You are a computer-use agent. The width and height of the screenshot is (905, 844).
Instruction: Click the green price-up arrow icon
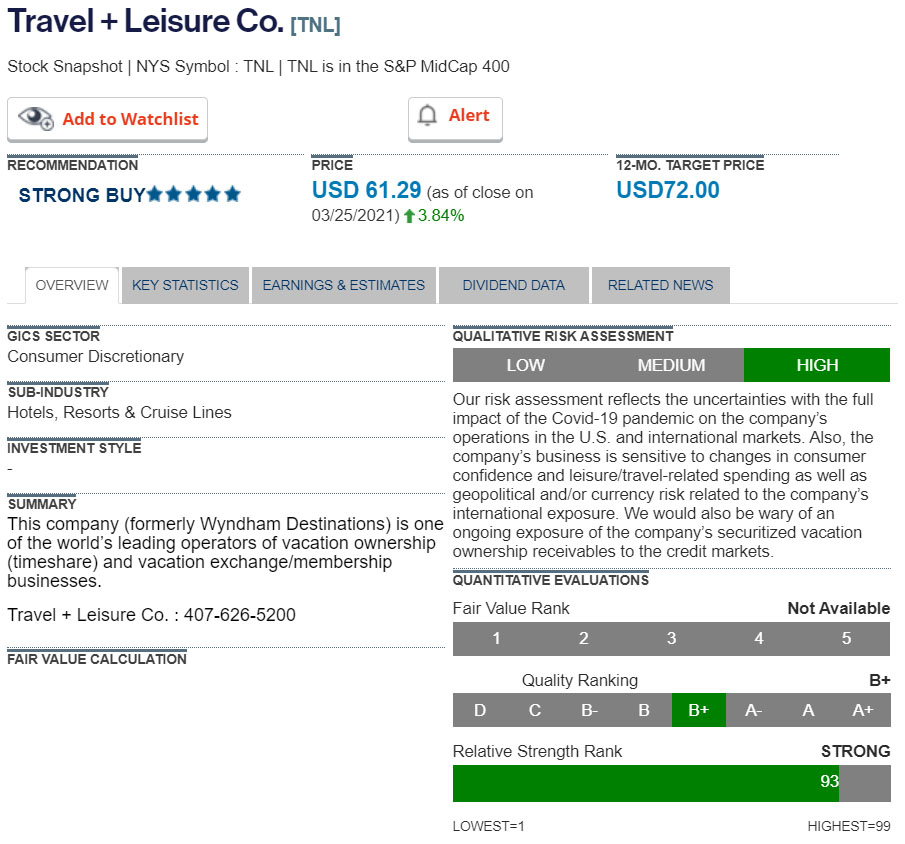(x=409, y=215)
